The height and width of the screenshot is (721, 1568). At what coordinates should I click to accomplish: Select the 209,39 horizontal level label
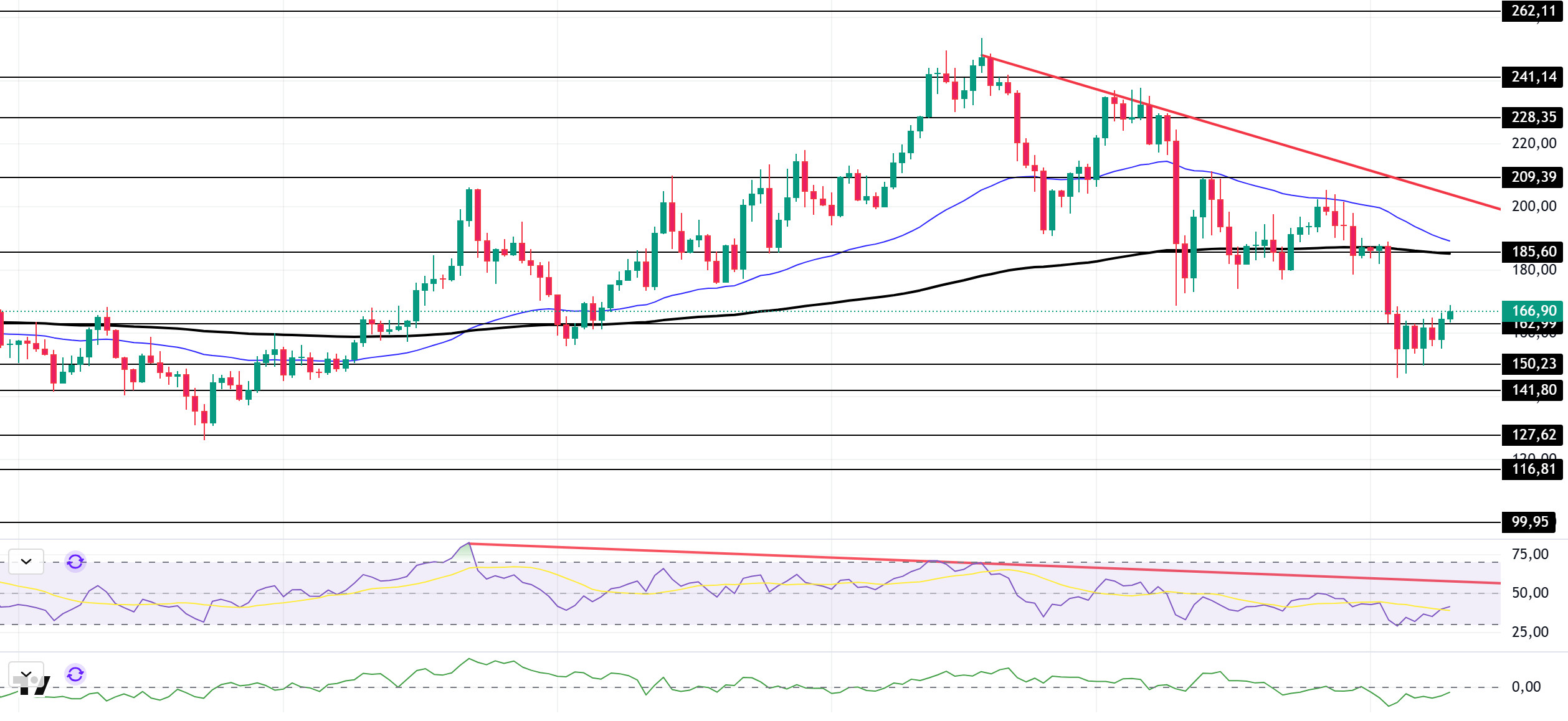coord(1533,177)
